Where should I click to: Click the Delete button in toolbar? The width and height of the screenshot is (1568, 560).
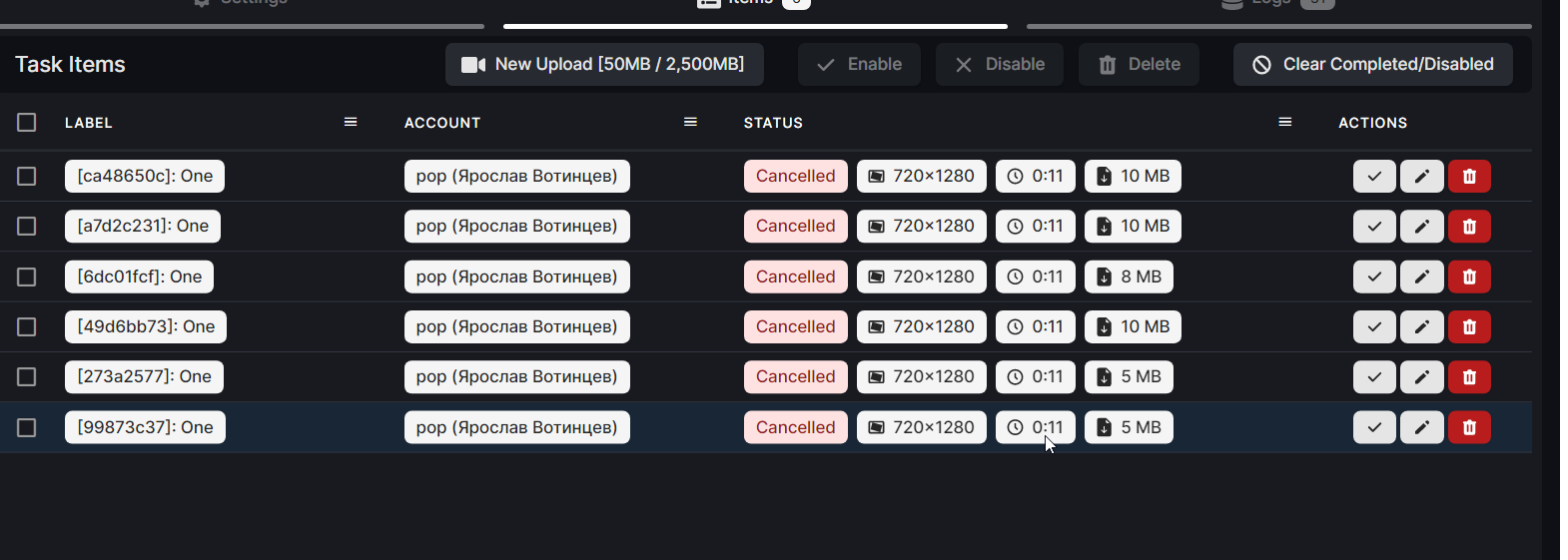(x=1139, y=64)
